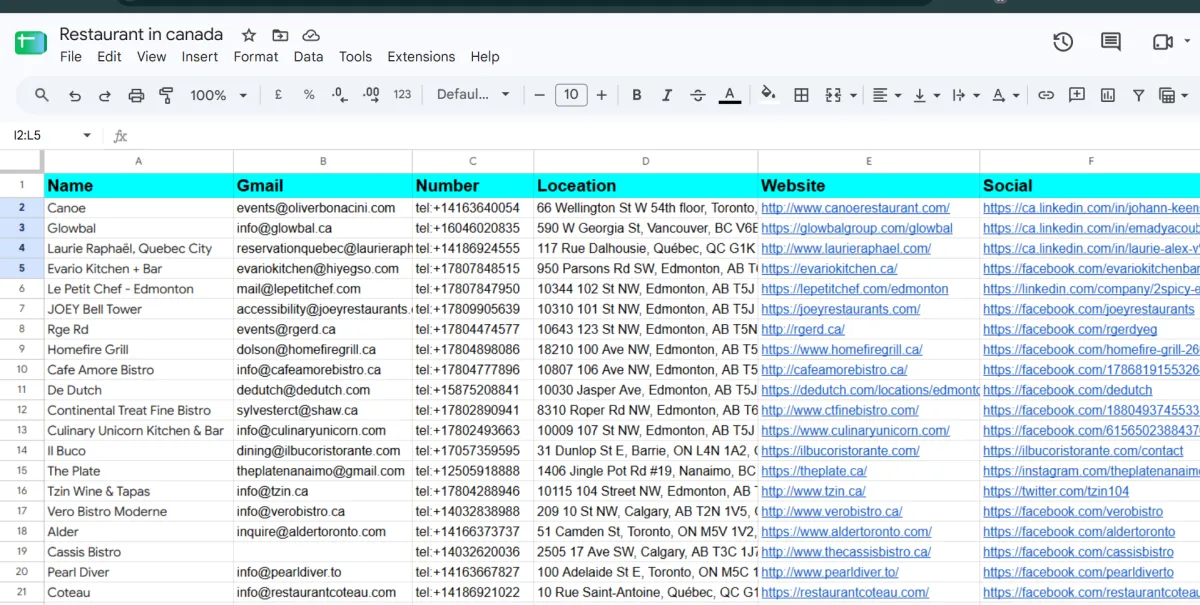Edit the font size field
This screenshot has height=605, width=1200.
pyautogui.click(x=570, y=95)
